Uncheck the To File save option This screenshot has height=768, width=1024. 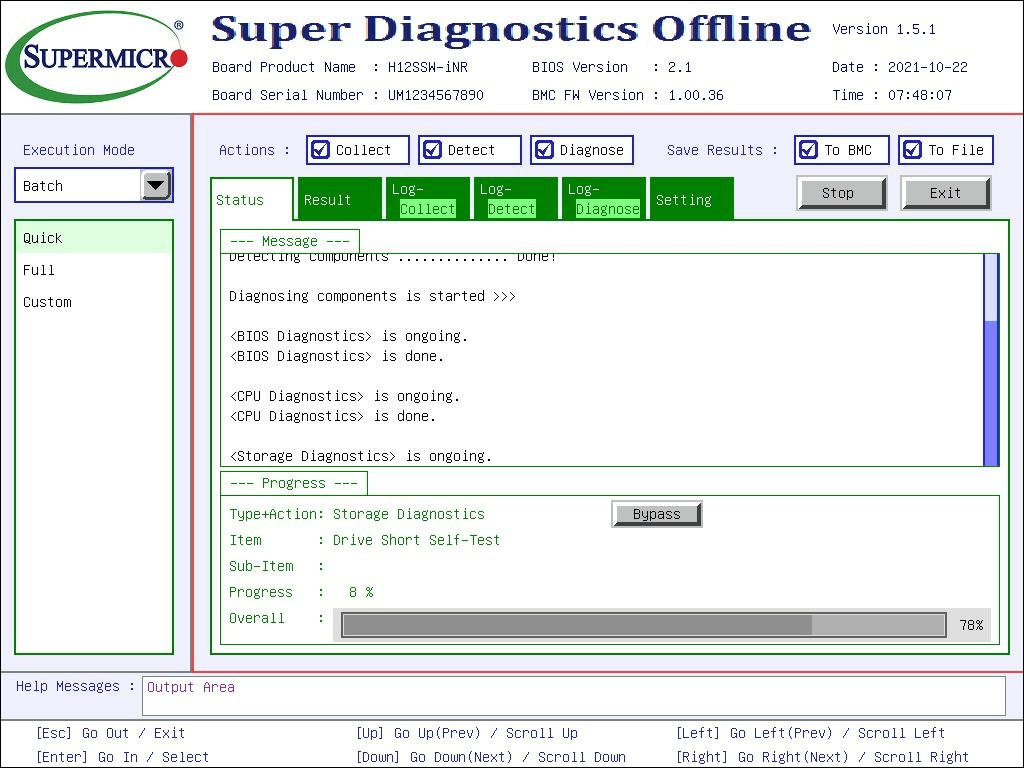(x=912, y=150)
